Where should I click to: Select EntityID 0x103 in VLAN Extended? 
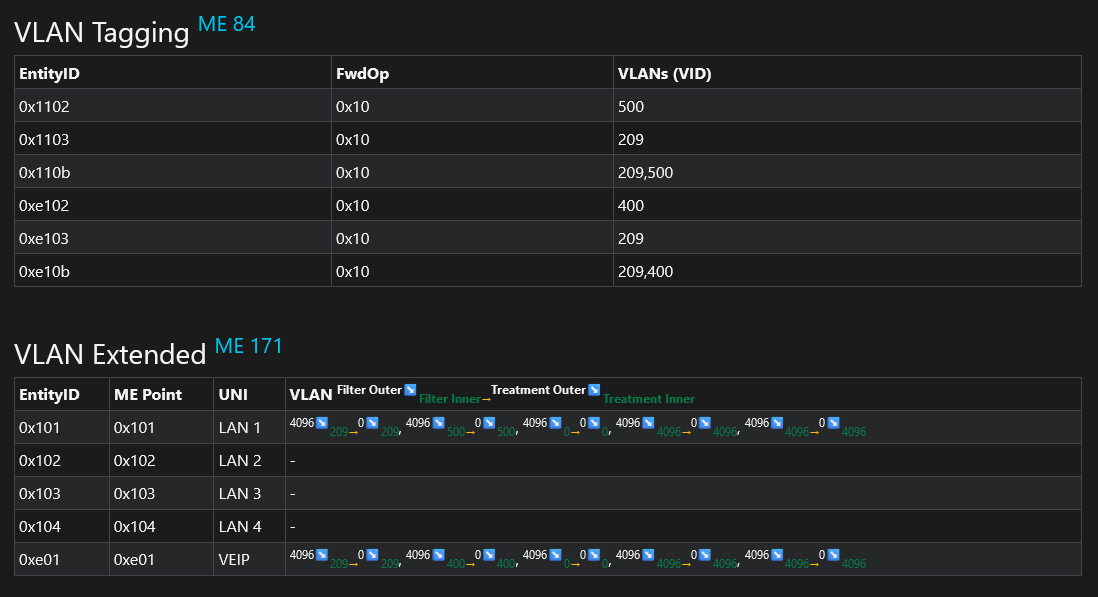(x=62, y=493)
